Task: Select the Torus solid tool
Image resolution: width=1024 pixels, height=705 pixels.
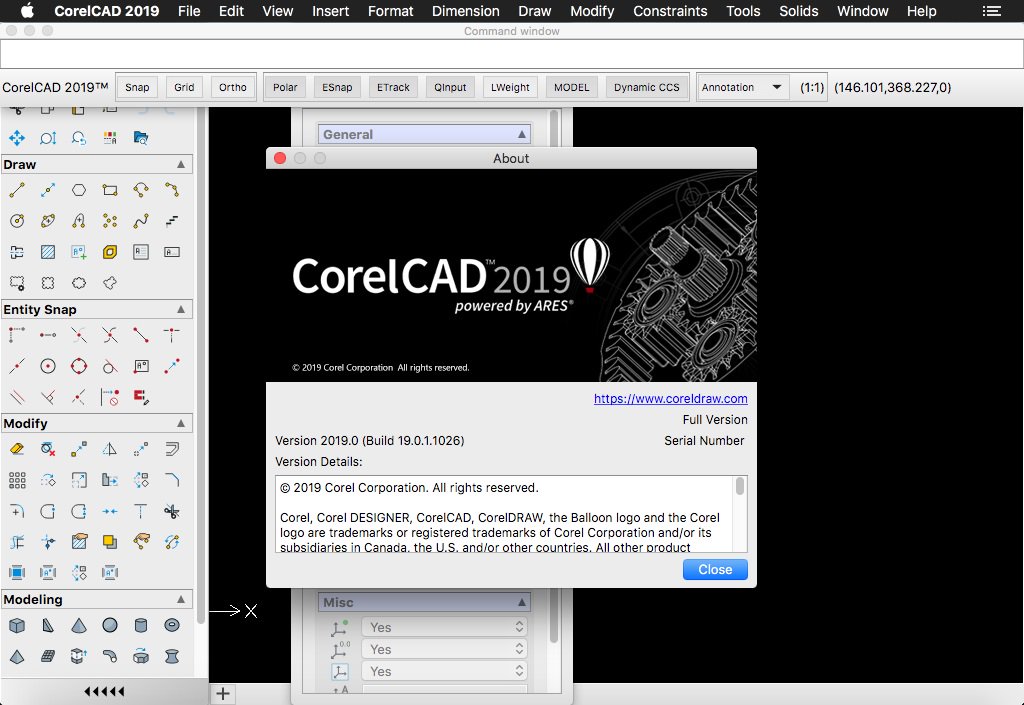Action: click(172, 625)
